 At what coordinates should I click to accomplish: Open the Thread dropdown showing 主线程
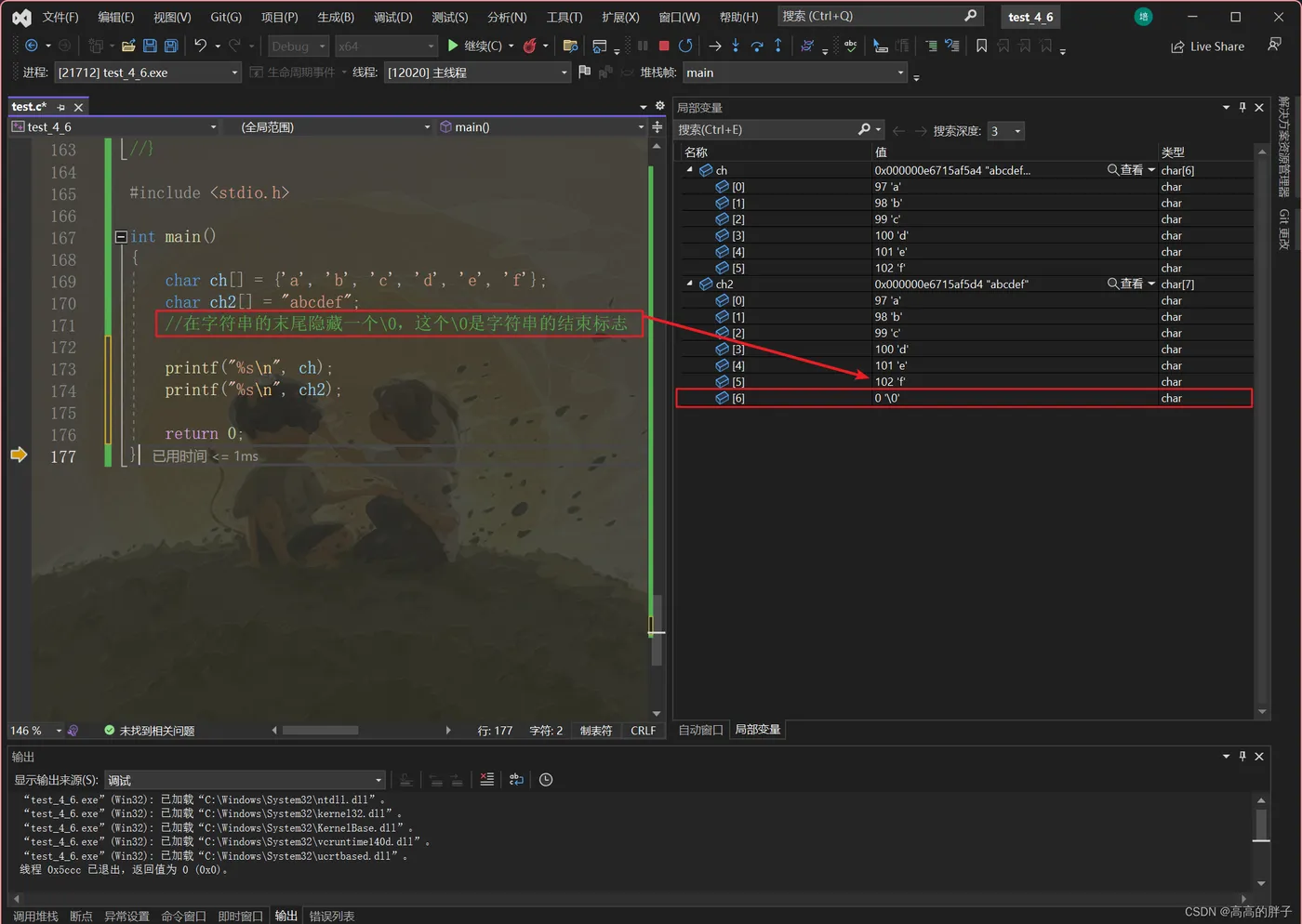[477, 73]
